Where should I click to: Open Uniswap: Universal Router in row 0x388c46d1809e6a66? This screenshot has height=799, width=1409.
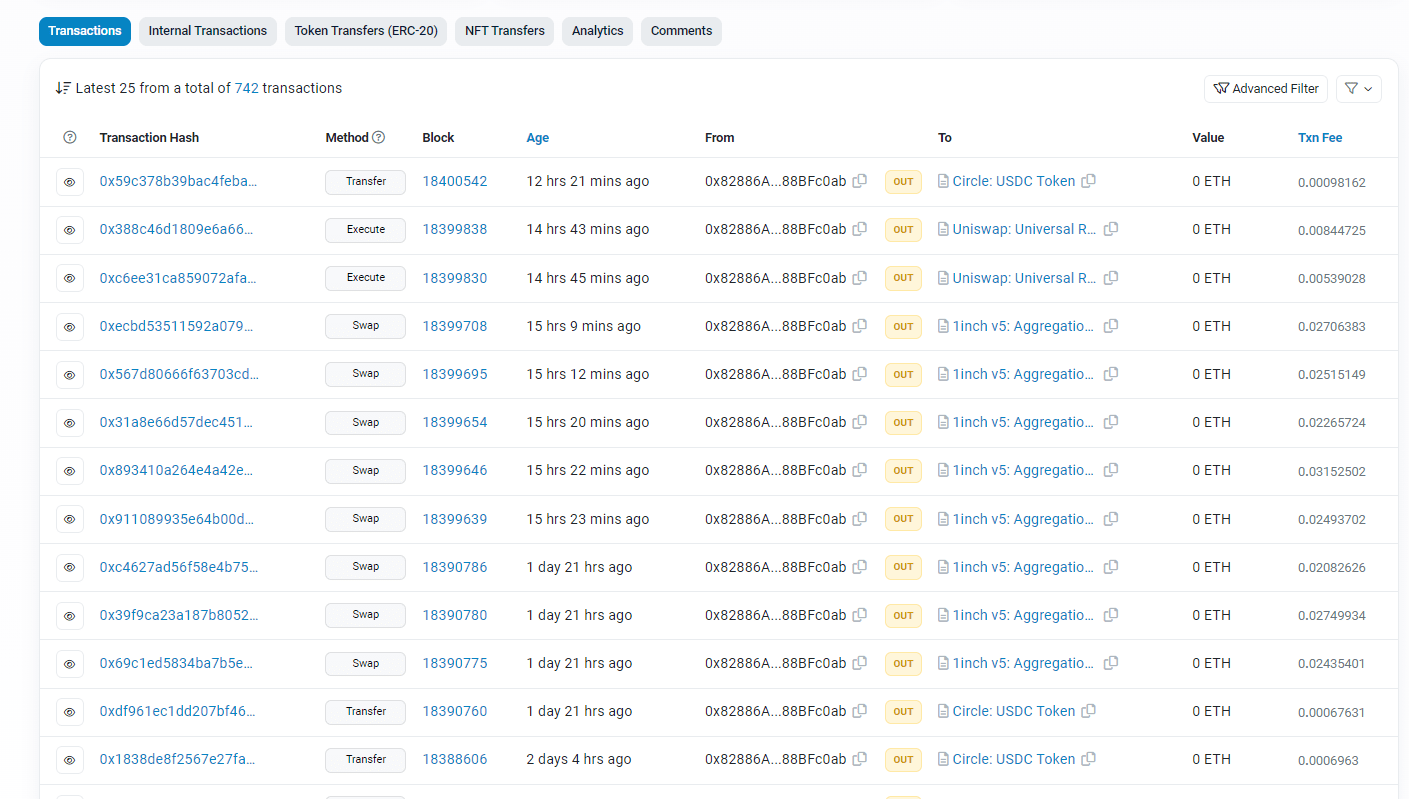point(1025,229)
